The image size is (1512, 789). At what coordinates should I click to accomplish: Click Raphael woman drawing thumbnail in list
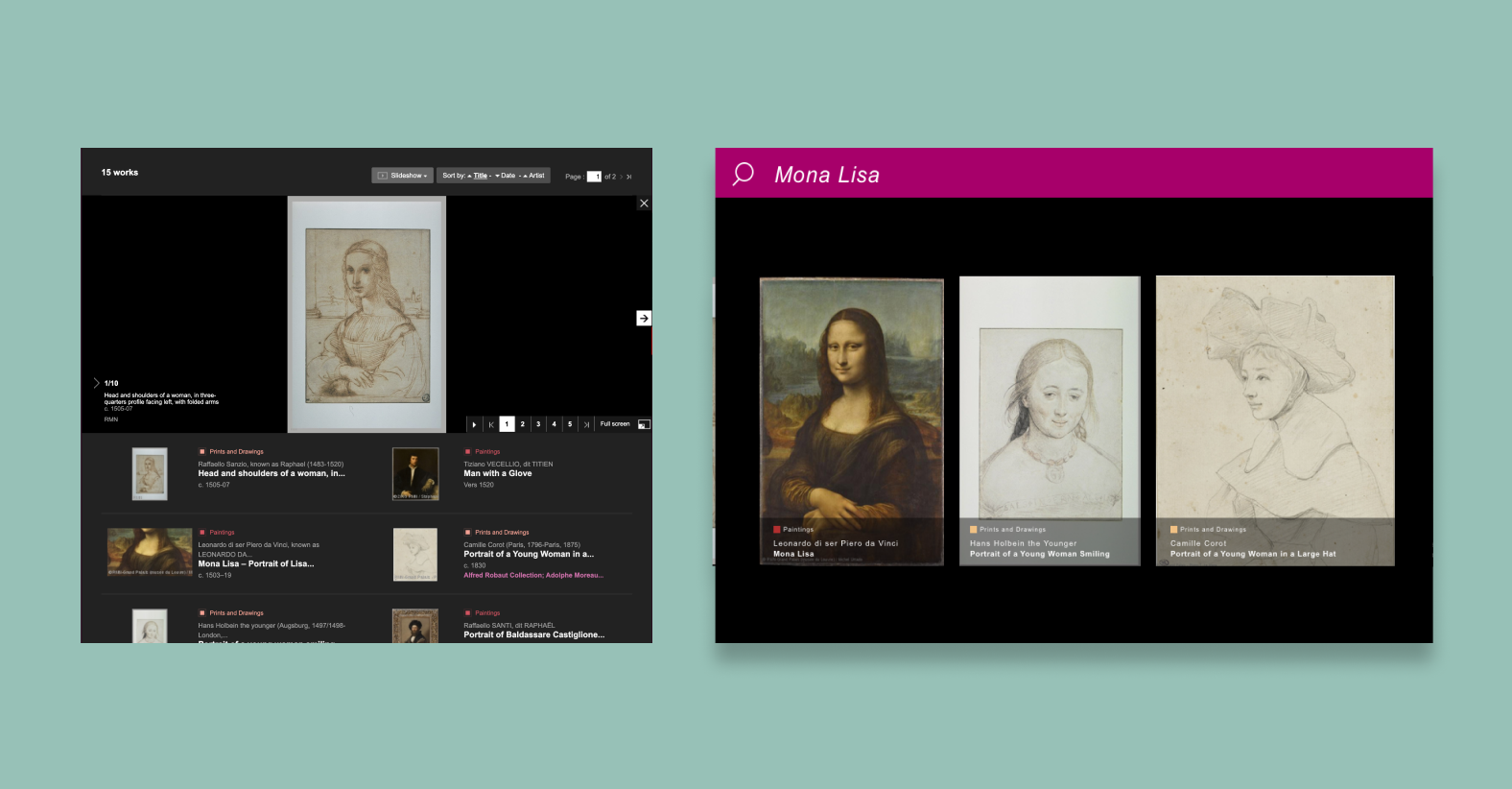tap(150, 474)
